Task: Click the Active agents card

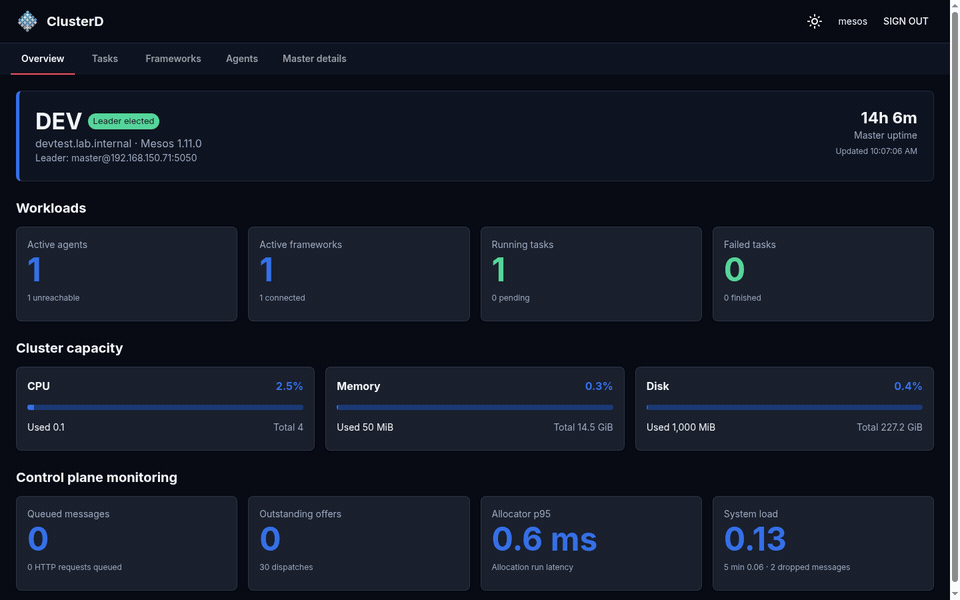Action: point(126,274)
